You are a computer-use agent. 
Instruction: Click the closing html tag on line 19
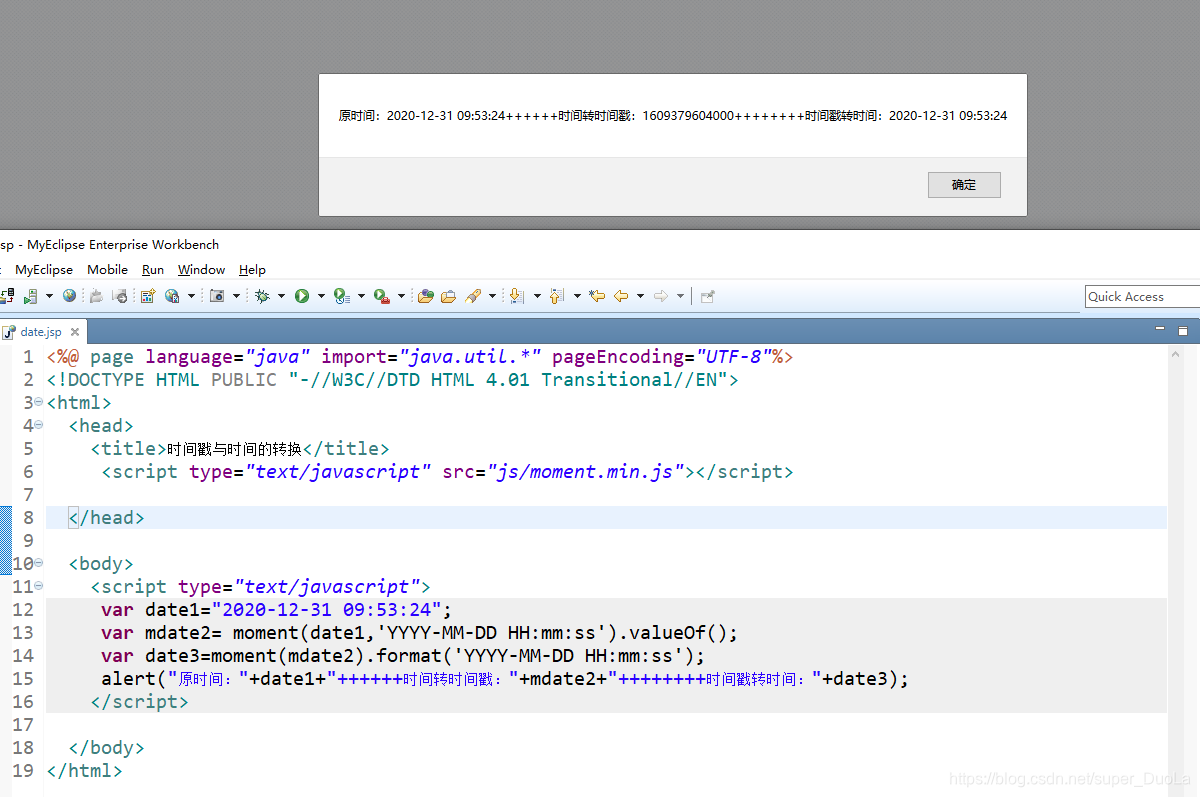pos(85,771)
